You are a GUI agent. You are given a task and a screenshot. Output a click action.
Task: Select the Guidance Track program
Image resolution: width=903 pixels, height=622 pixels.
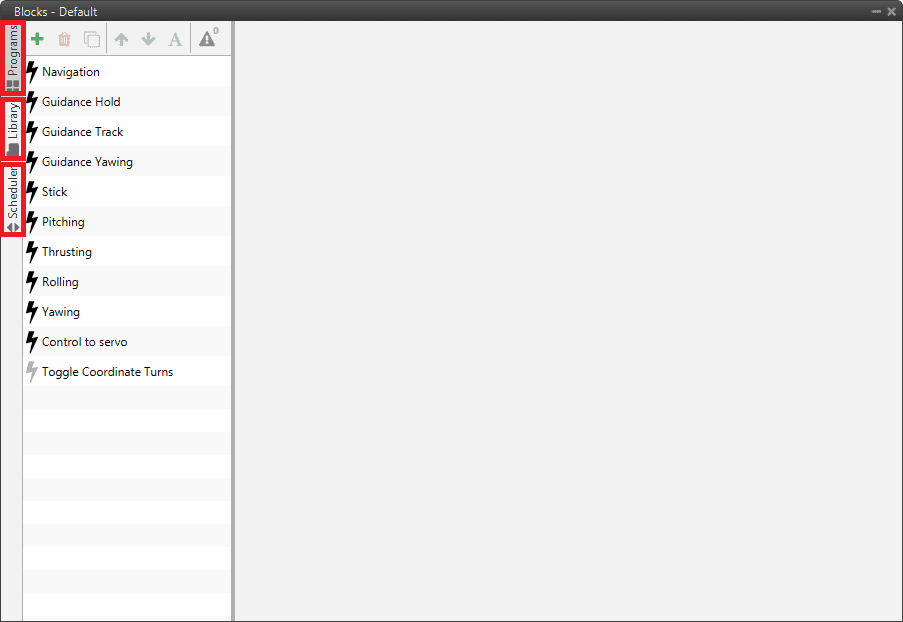click(127, 132)
